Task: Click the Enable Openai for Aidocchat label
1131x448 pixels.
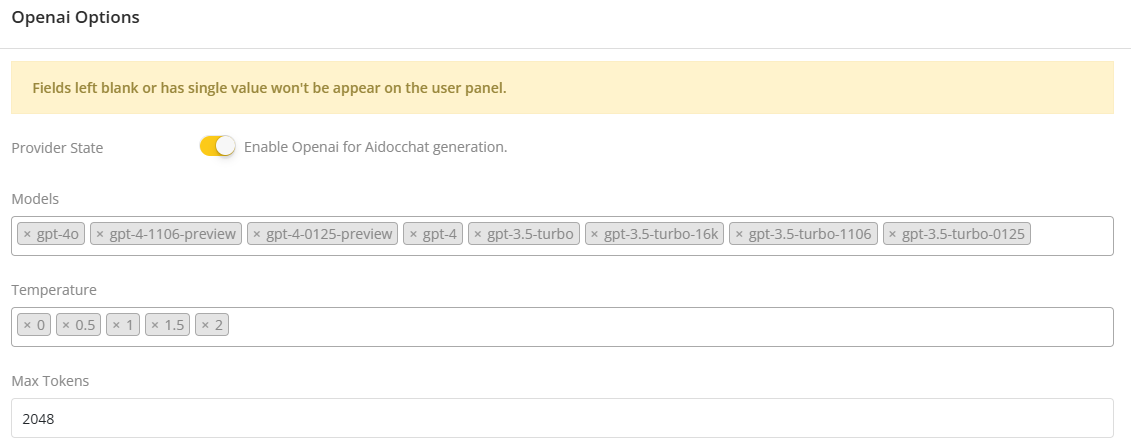Action: 376,147
